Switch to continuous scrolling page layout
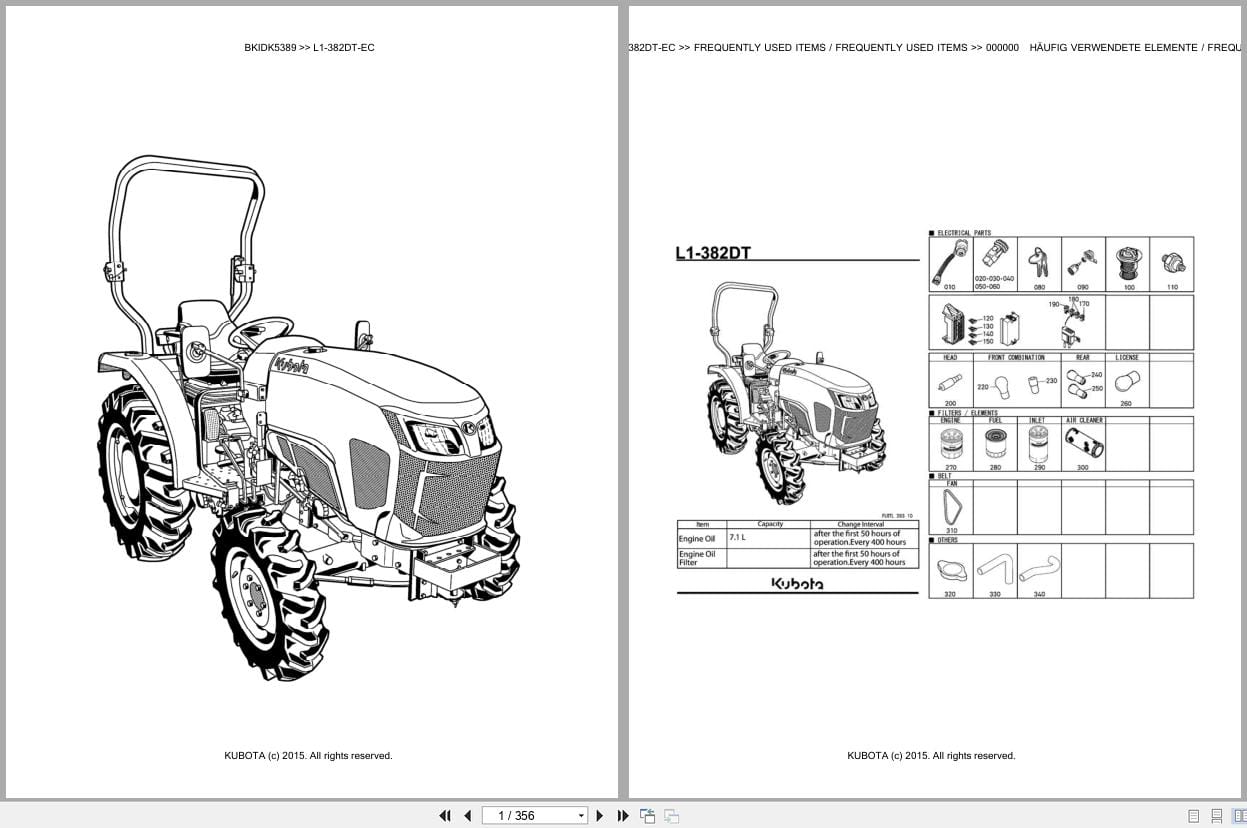This screenshot has height=828, width=1247. click(x=1217, y=816)
